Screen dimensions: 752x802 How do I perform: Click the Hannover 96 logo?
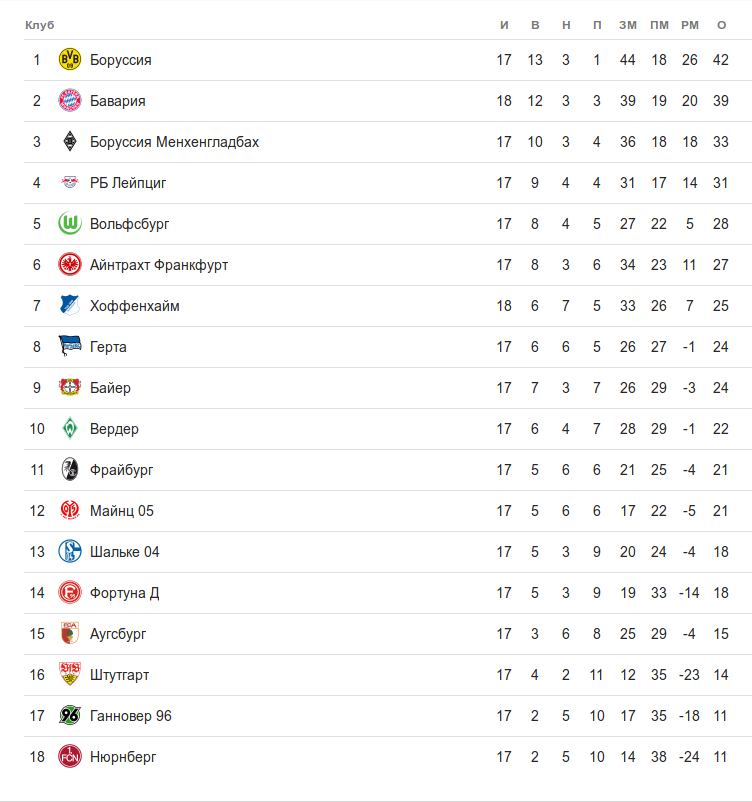coord(70,716)
